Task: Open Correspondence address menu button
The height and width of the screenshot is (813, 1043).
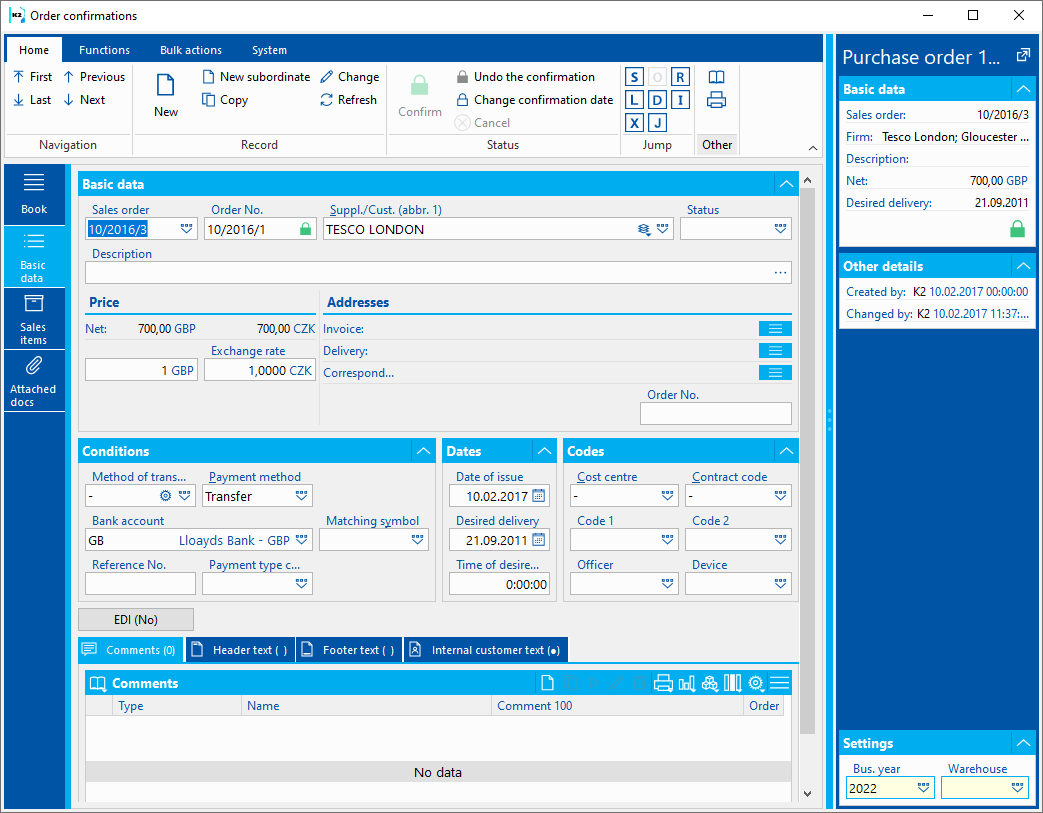Action: (x=775, y=373)
